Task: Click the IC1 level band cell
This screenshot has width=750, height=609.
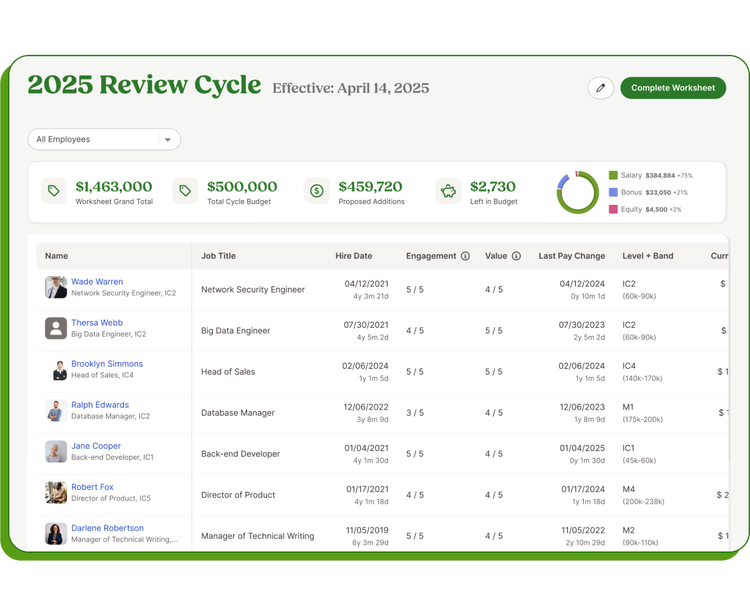Action: tap(639, 454)
